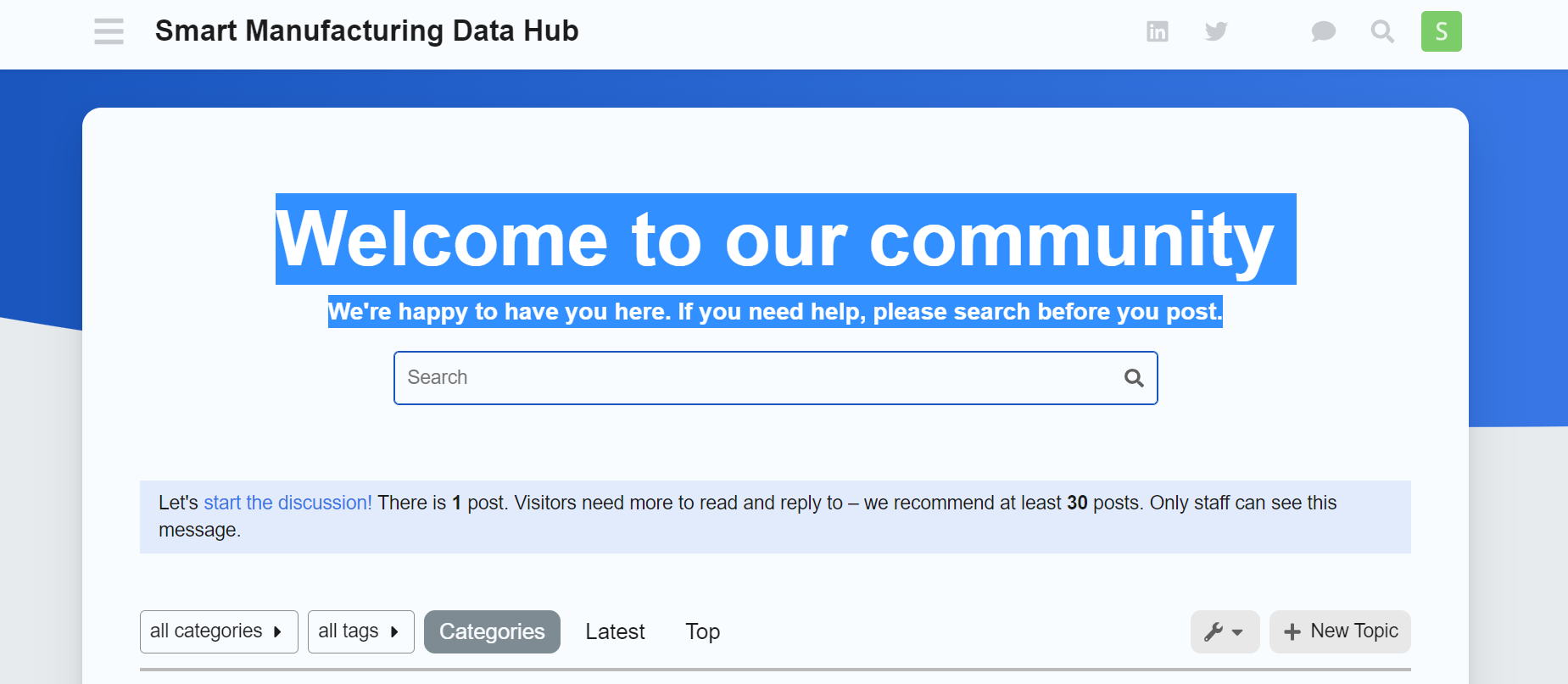This screenshot has height=684, width=1568.
Task: Click the Twitter bird icon
Action: (1216, 31)
